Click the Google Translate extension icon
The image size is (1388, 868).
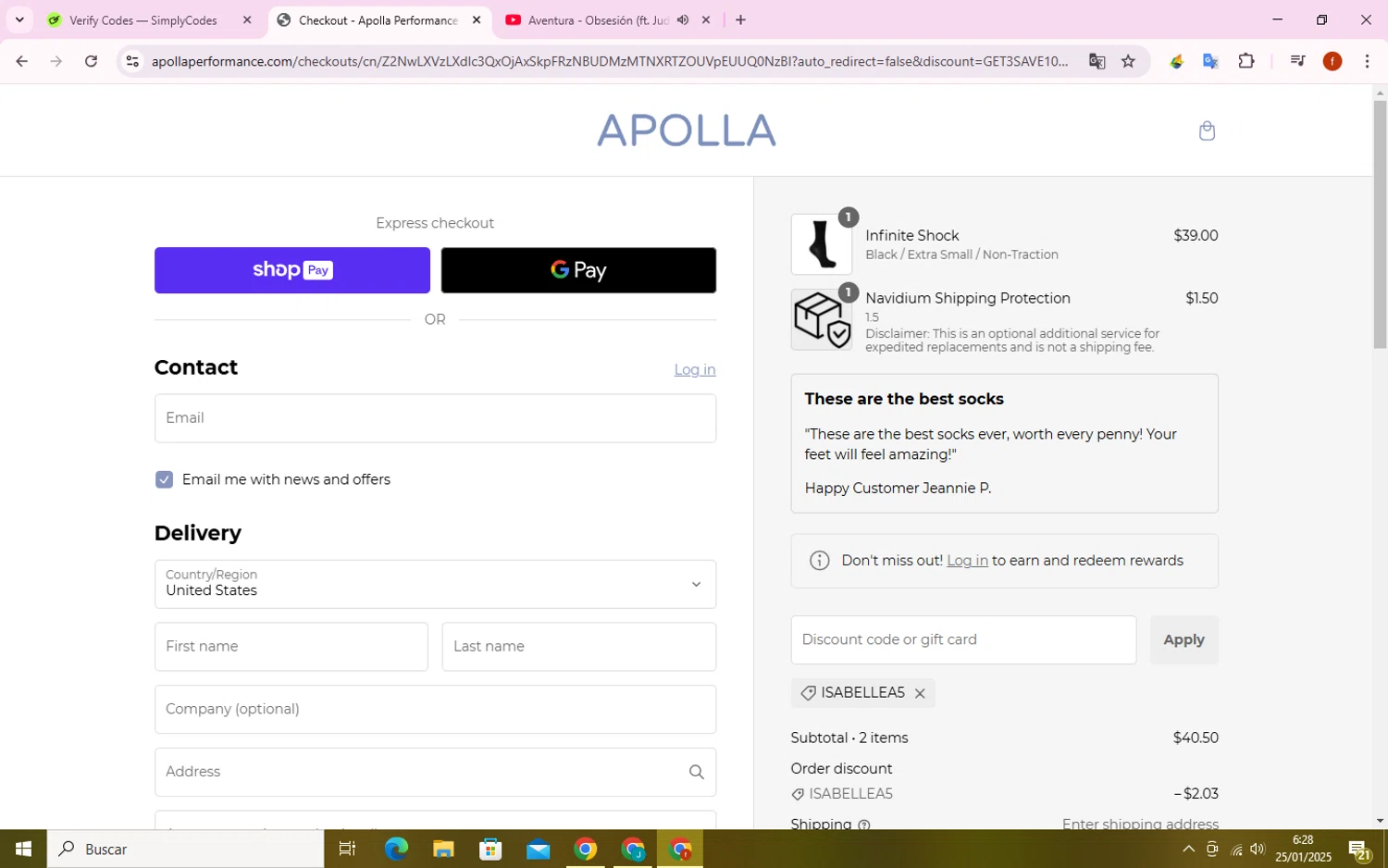1210,61
